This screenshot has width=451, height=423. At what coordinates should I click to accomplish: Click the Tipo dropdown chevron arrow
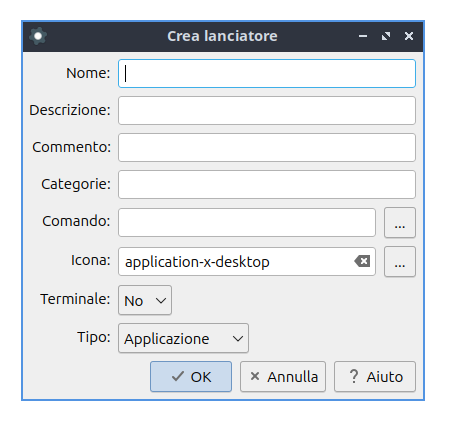[x=238, y=339]
